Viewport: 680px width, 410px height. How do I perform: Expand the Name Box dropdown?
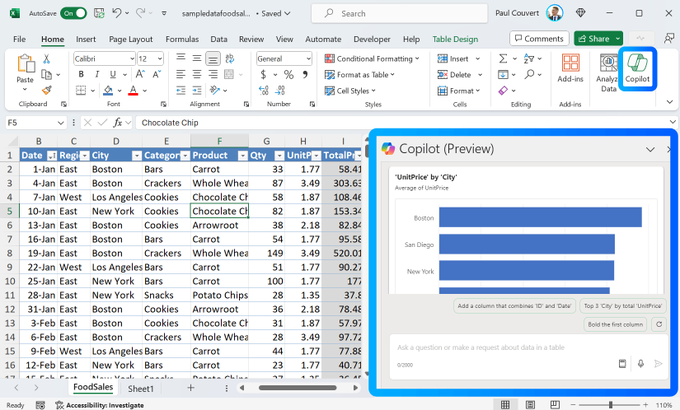point(60,123)
